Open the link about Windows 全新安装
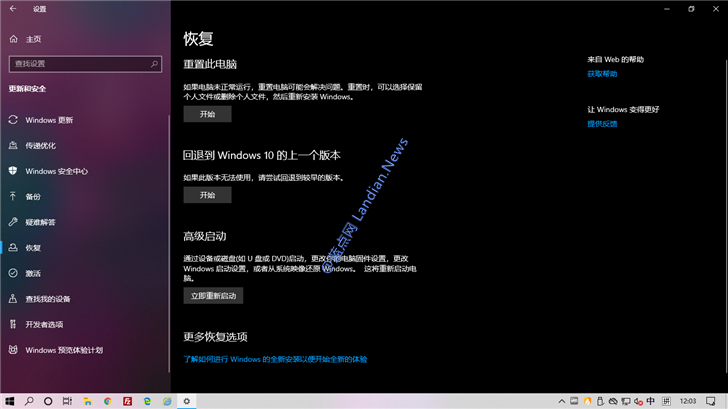 [x=275, y=359]
